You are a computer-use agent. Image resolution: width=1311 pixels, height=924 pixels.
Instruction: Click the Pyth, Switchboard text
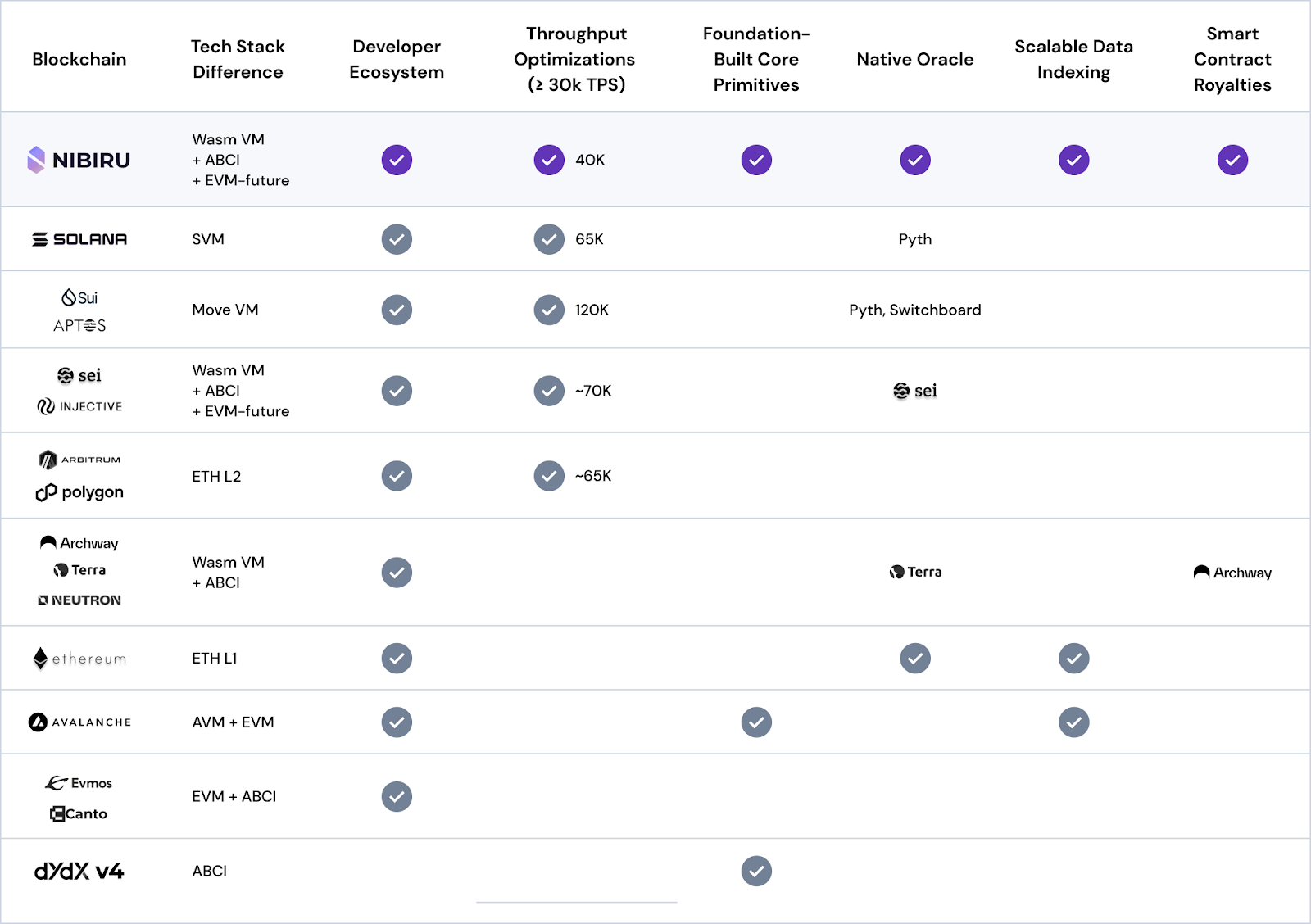tap(915, 310)
